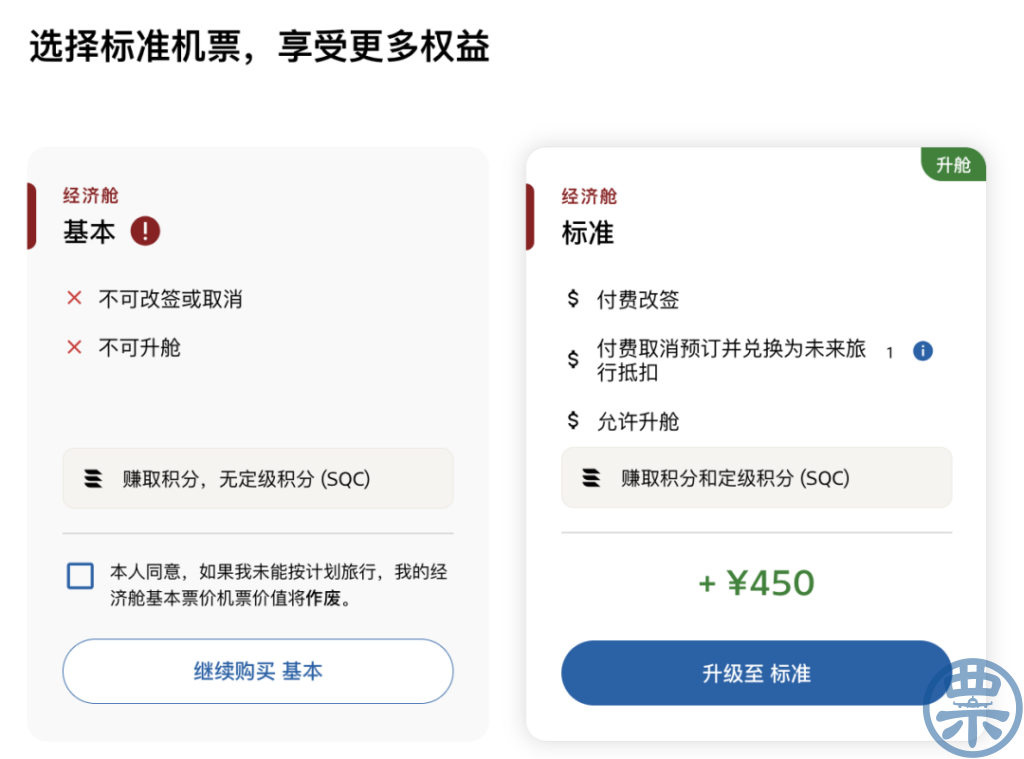This screenshot has height=759, width=1024.
Task: Click the red X icon next to 不可升舱
Action: point(74,347)
